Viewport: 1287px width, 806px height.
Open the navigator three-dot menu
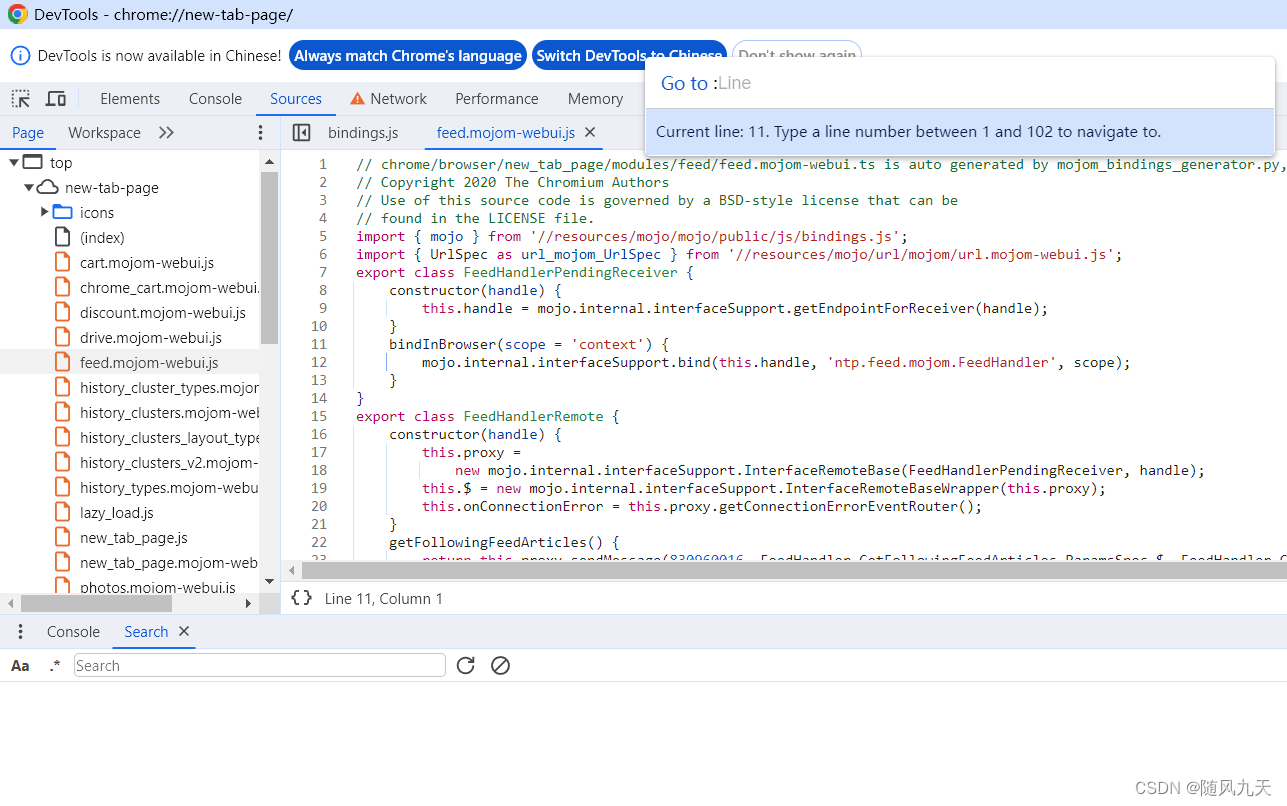click(261, 133)
